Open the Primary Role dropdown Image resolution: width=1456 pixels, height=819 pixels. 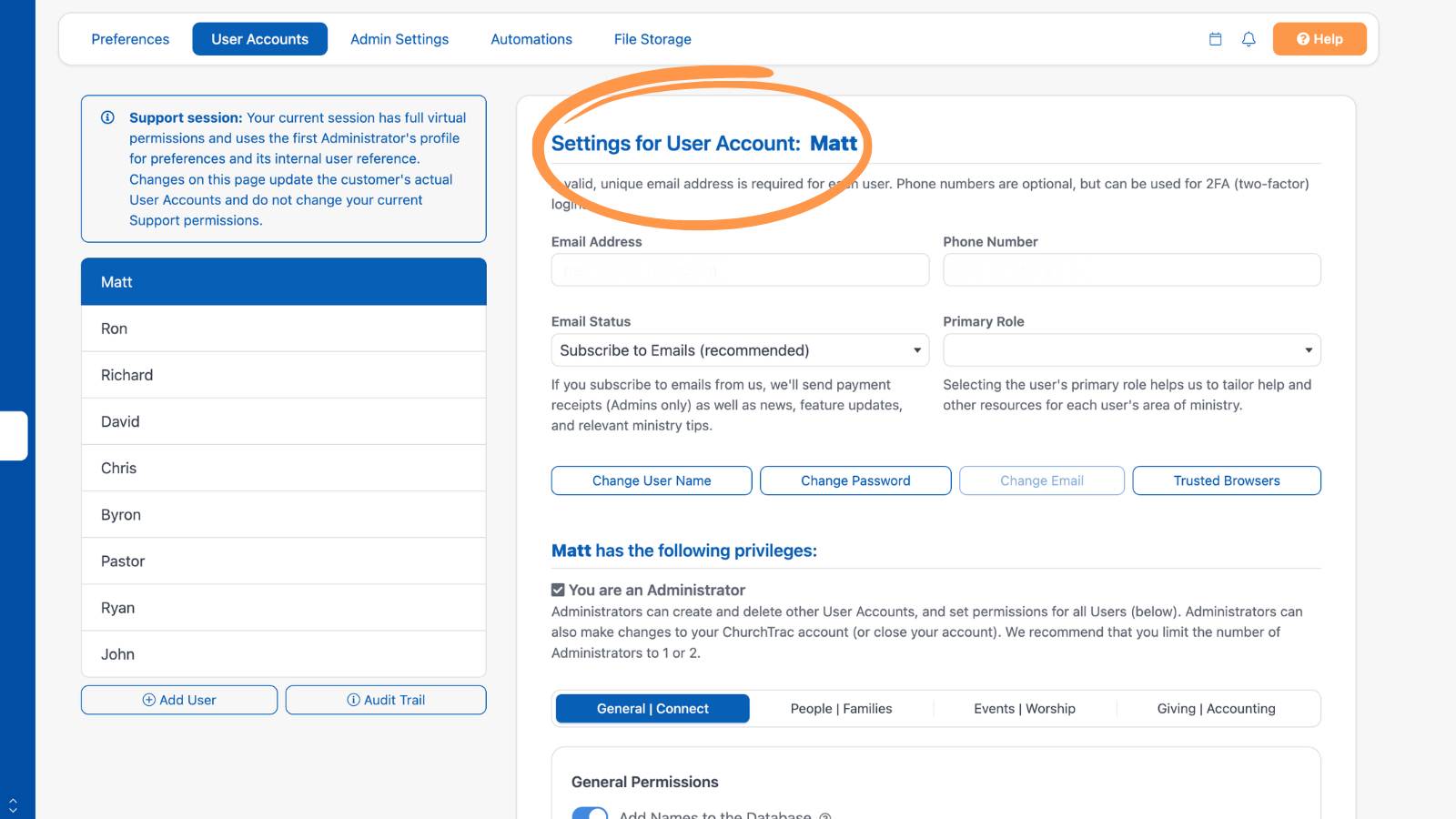[1132, 350]
